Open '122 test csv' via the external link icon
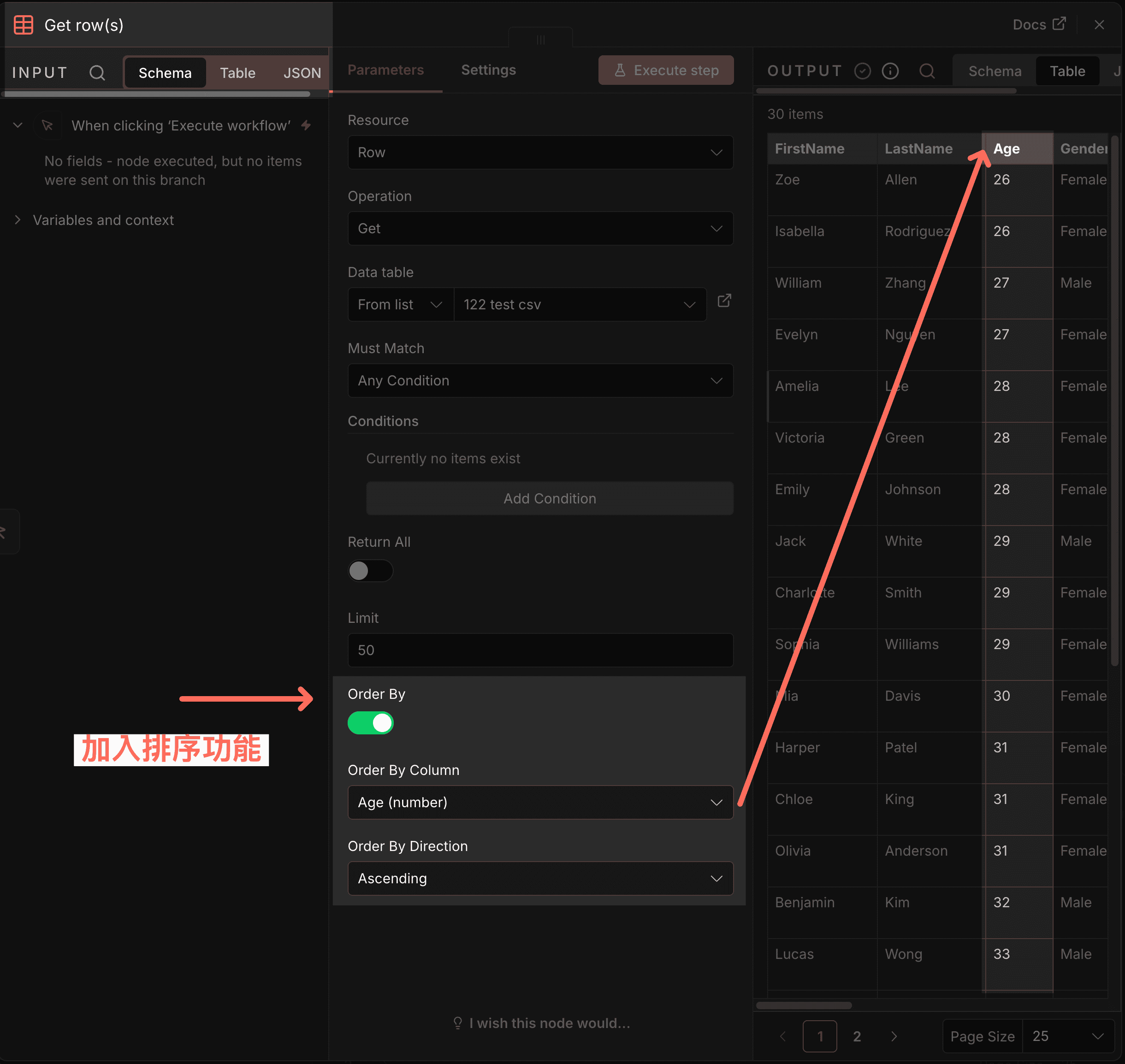 click(724, 301)
